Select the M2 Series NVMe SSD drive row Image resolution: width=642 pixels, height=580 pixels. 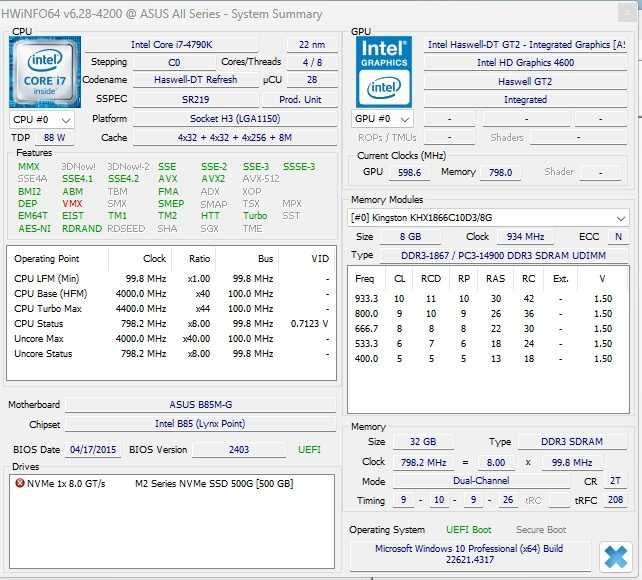coord(172,484)
